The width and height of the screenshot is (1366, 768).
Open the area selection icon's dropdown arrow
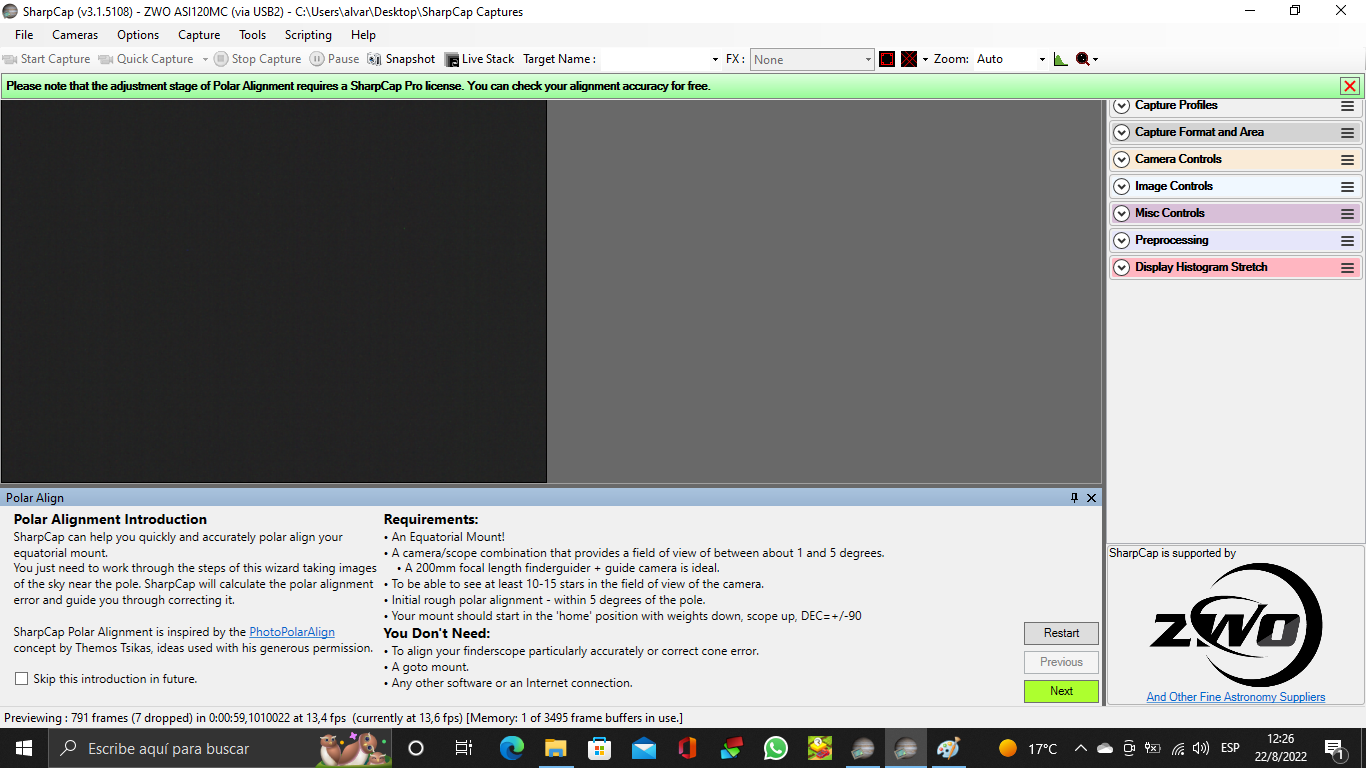[925, 59]
